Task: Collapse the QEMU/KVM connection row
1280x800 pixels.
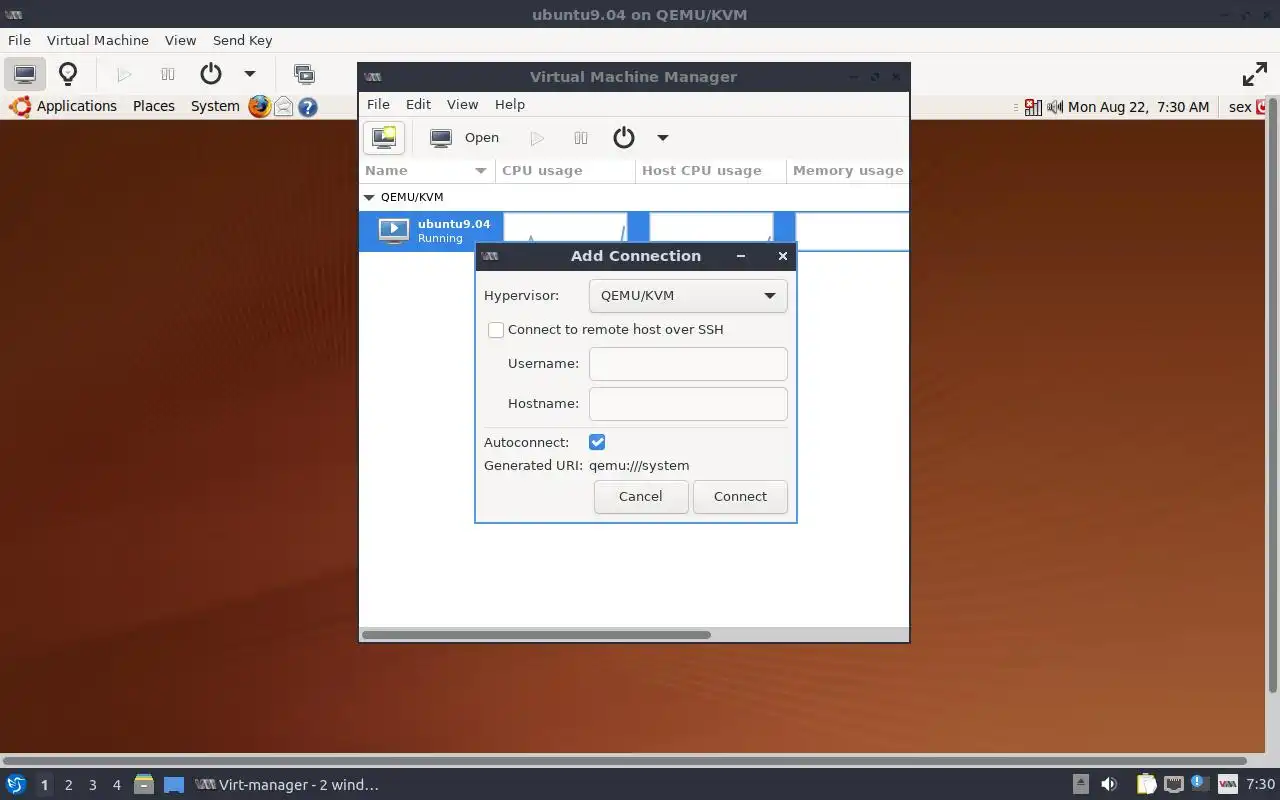Action: coord(369,197)
